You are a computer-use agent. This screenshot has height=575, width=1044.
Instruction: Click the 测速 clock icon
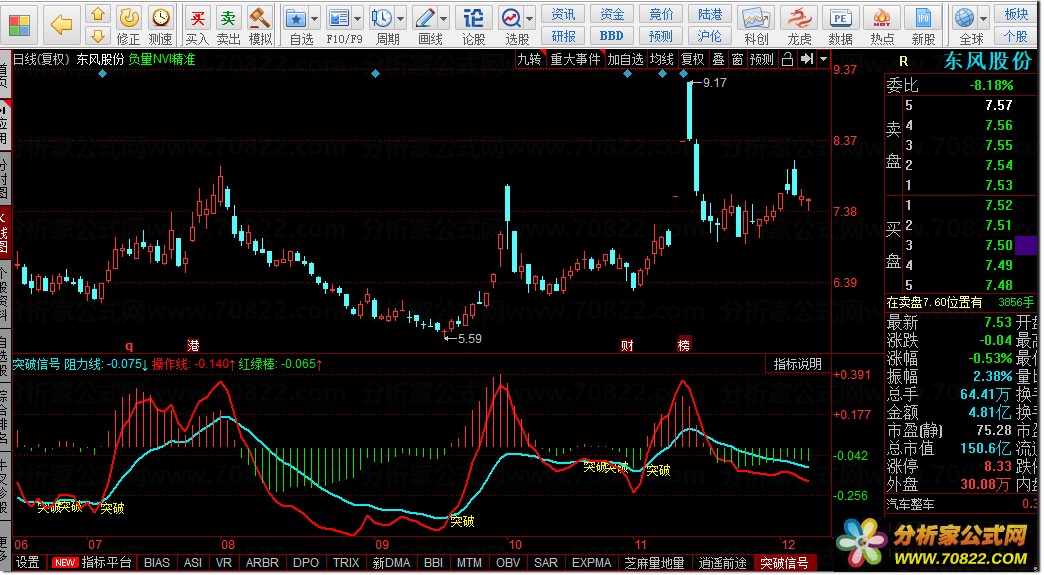[x=160, y=17]
